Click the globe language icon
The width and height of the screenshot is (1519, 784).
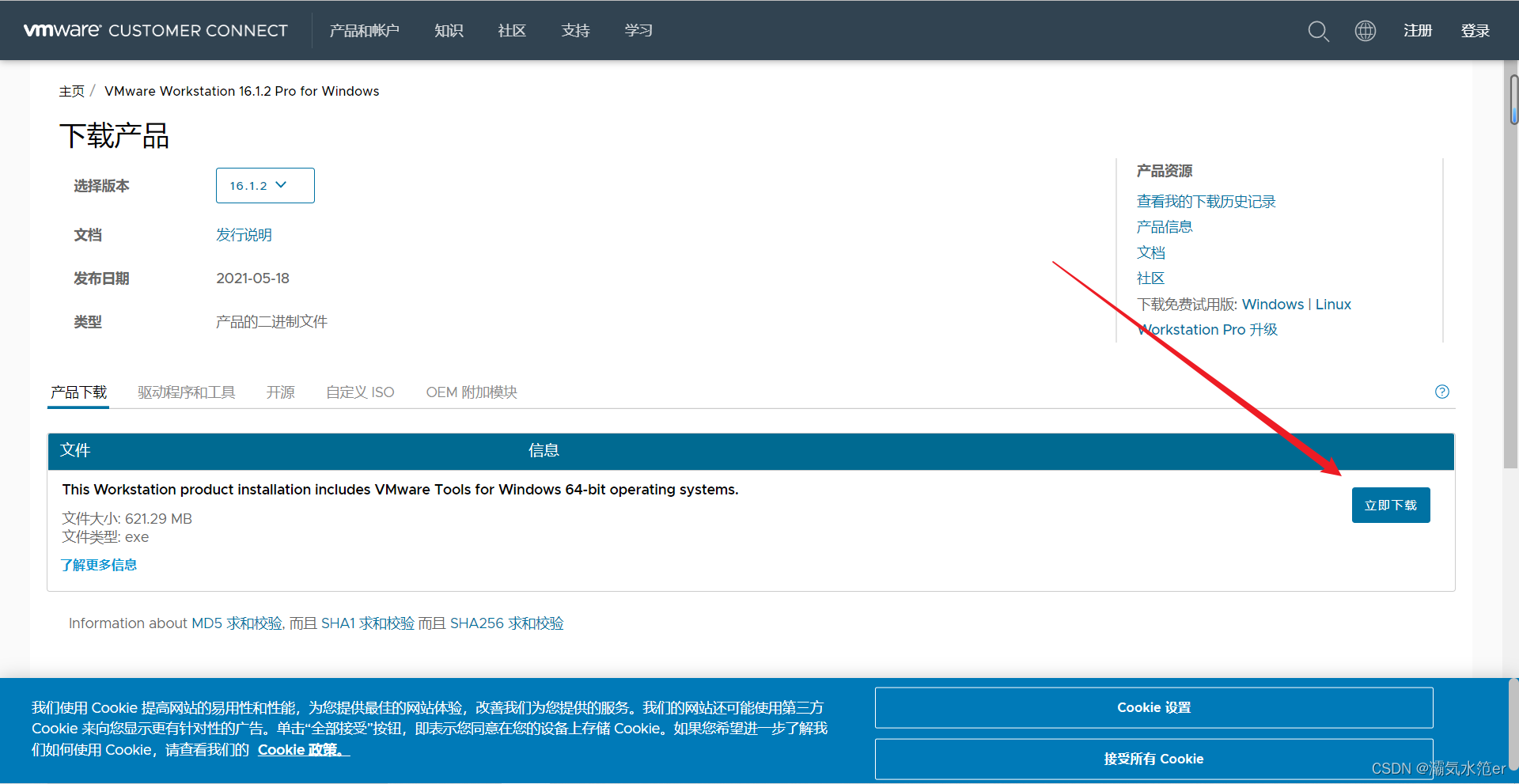[x=1366, y=31]
